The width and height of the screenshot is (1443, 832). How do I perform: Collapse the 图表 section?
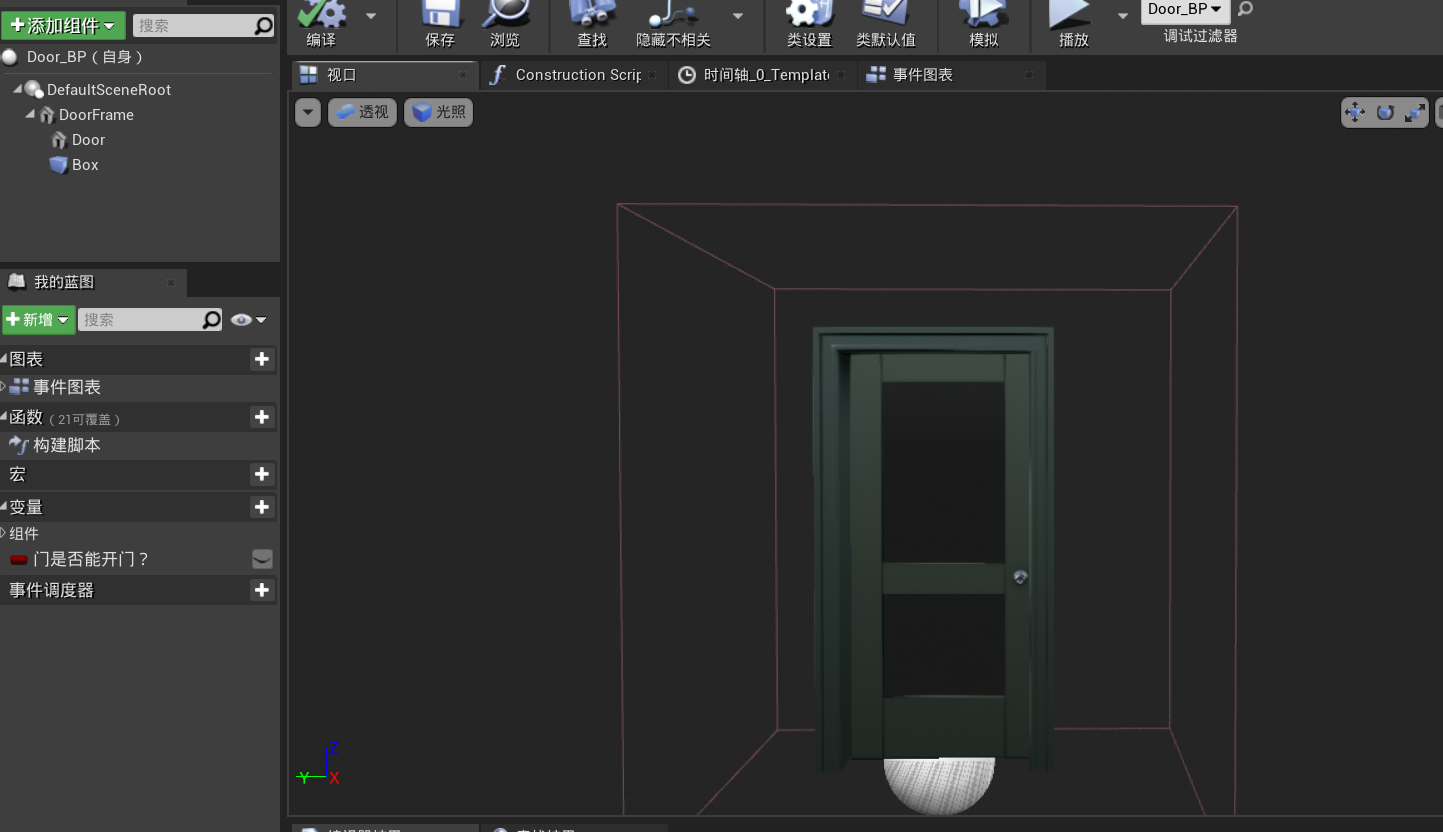pyautogui.click(x=4, y=358)
